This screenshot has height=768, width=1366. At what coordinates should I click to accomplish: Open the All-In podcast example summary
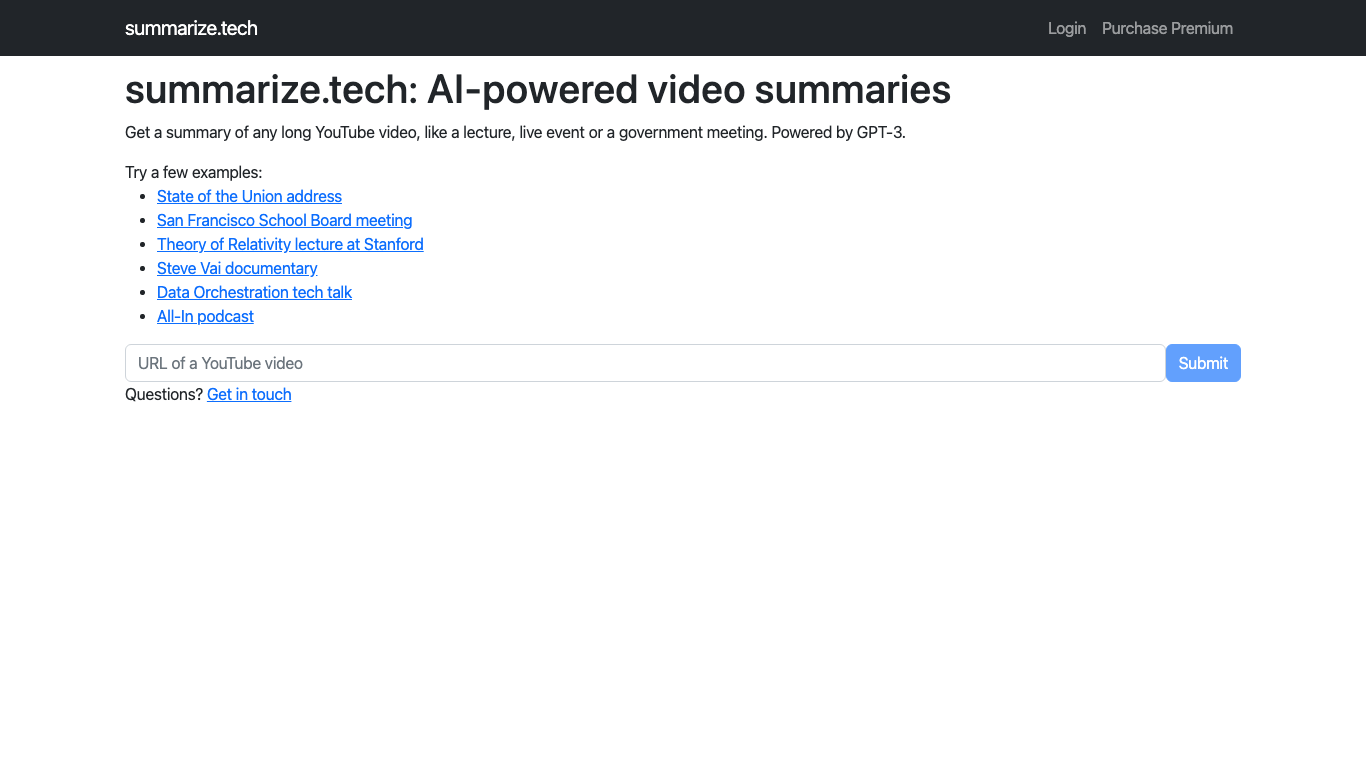coord(205,316)
